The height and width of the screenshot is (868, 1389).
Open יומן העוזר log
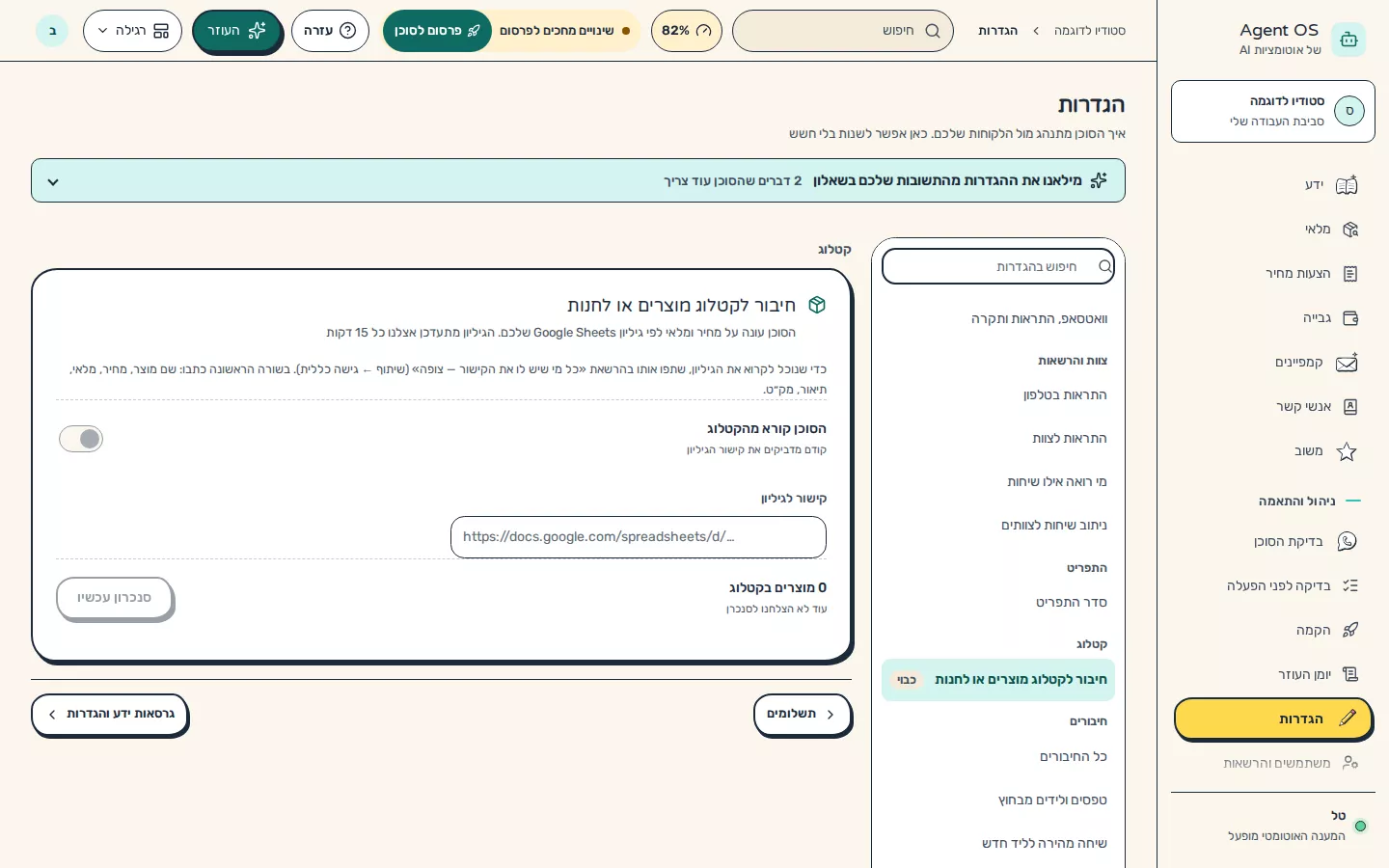point(1273,675)
